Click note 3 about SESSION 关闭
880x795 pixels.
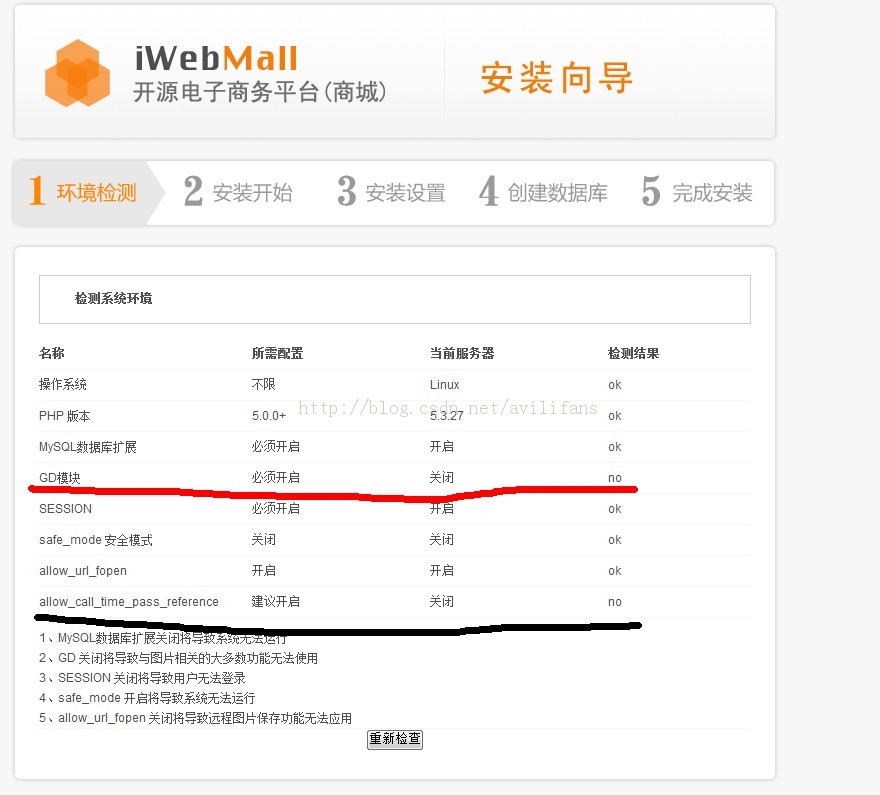[x=143, y=678]
